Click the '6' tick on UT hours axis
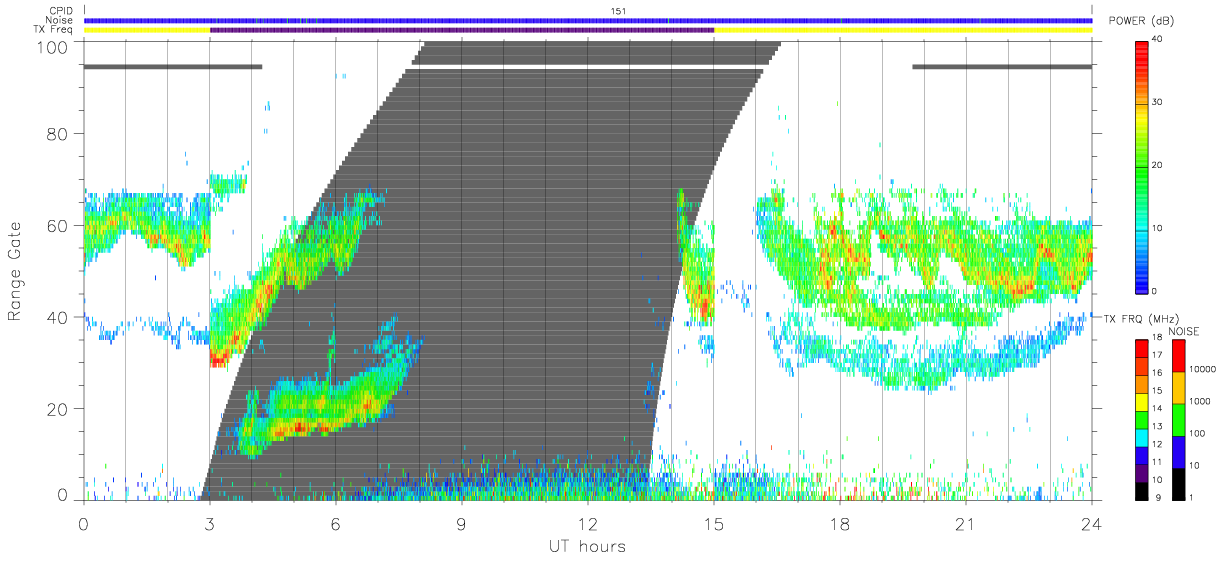Screen dimensions: 1228x567 336,523
